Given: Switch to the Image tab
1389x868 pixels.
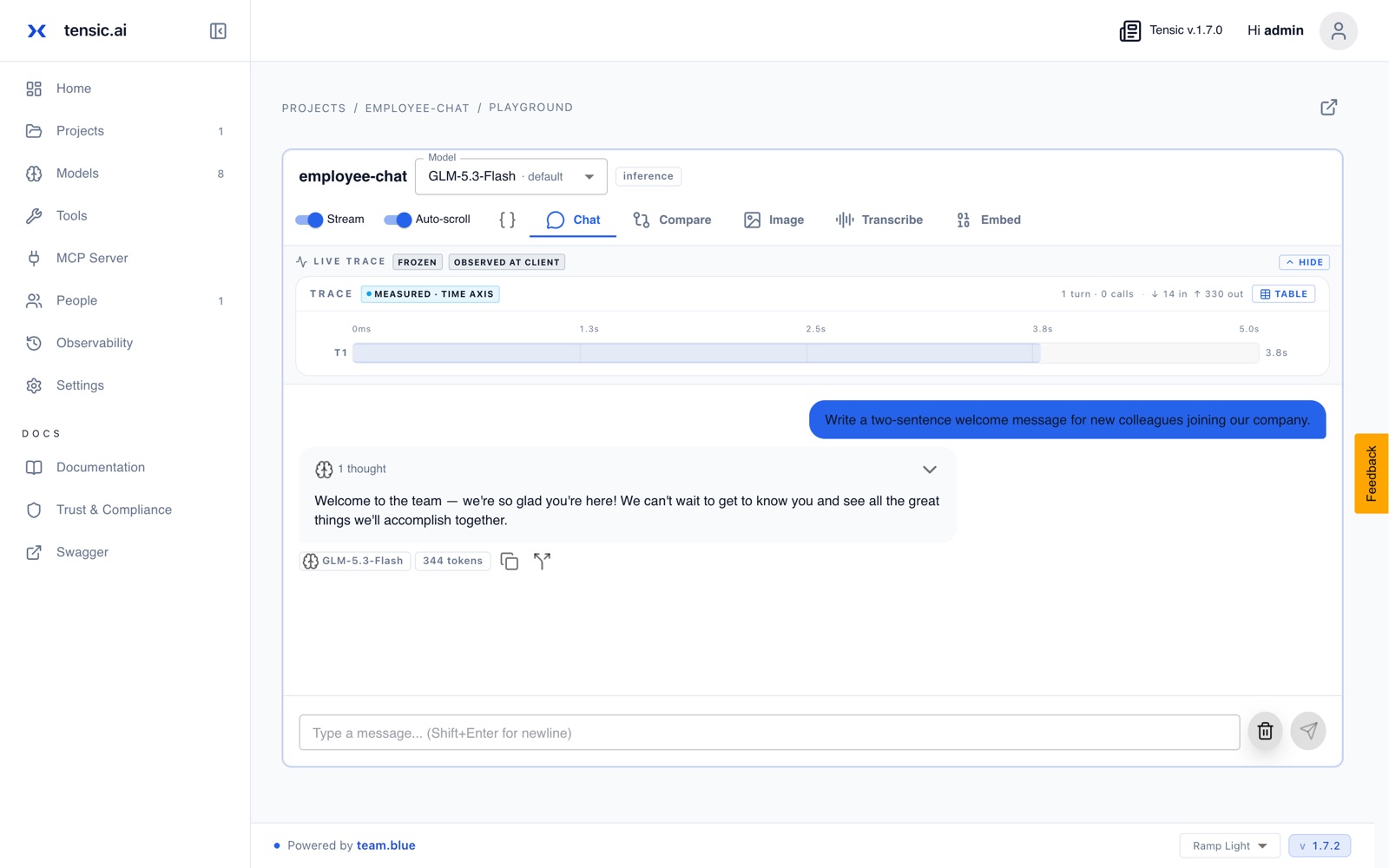Looking at the screenshot, I should pyautogui.click(x=773, y=220).
